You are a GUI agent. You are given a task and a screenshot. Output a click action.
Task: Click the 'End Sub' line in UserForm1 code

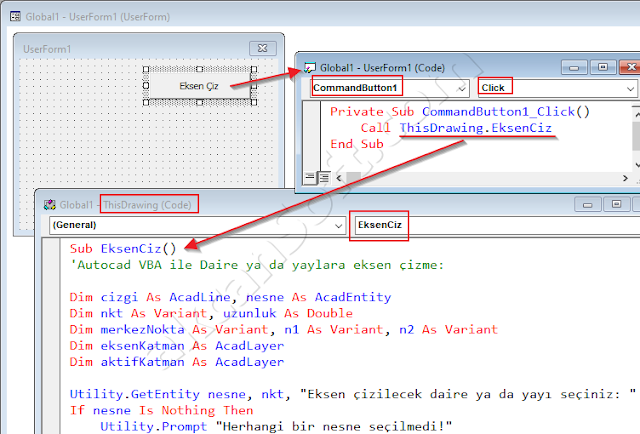(x=357, y=144)
